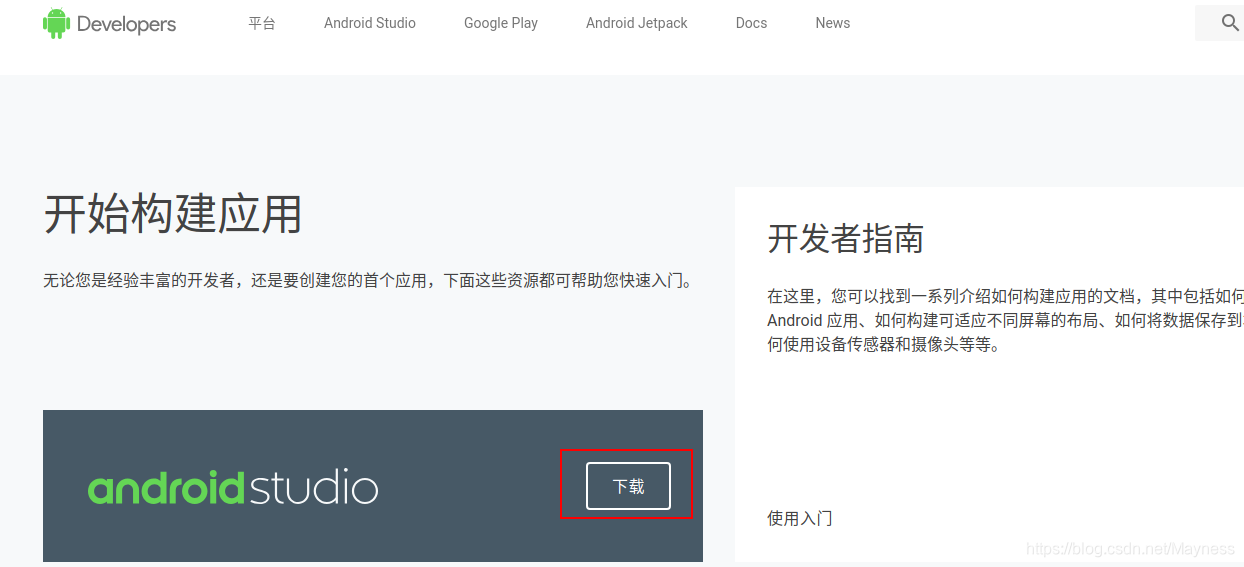The image size is (1244, 567).
Task: Open search with the magnifier icon
Action: (x=1230, y=23)
